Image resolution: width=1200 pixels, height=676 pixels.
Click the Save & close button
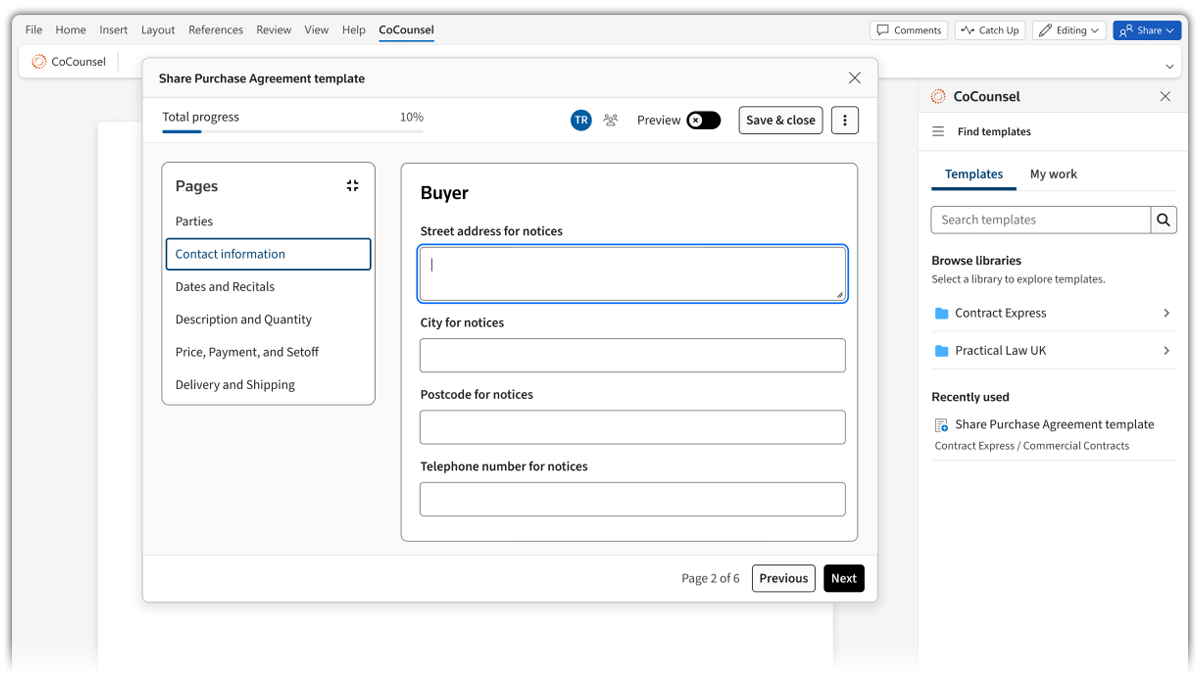coord(780,120)
